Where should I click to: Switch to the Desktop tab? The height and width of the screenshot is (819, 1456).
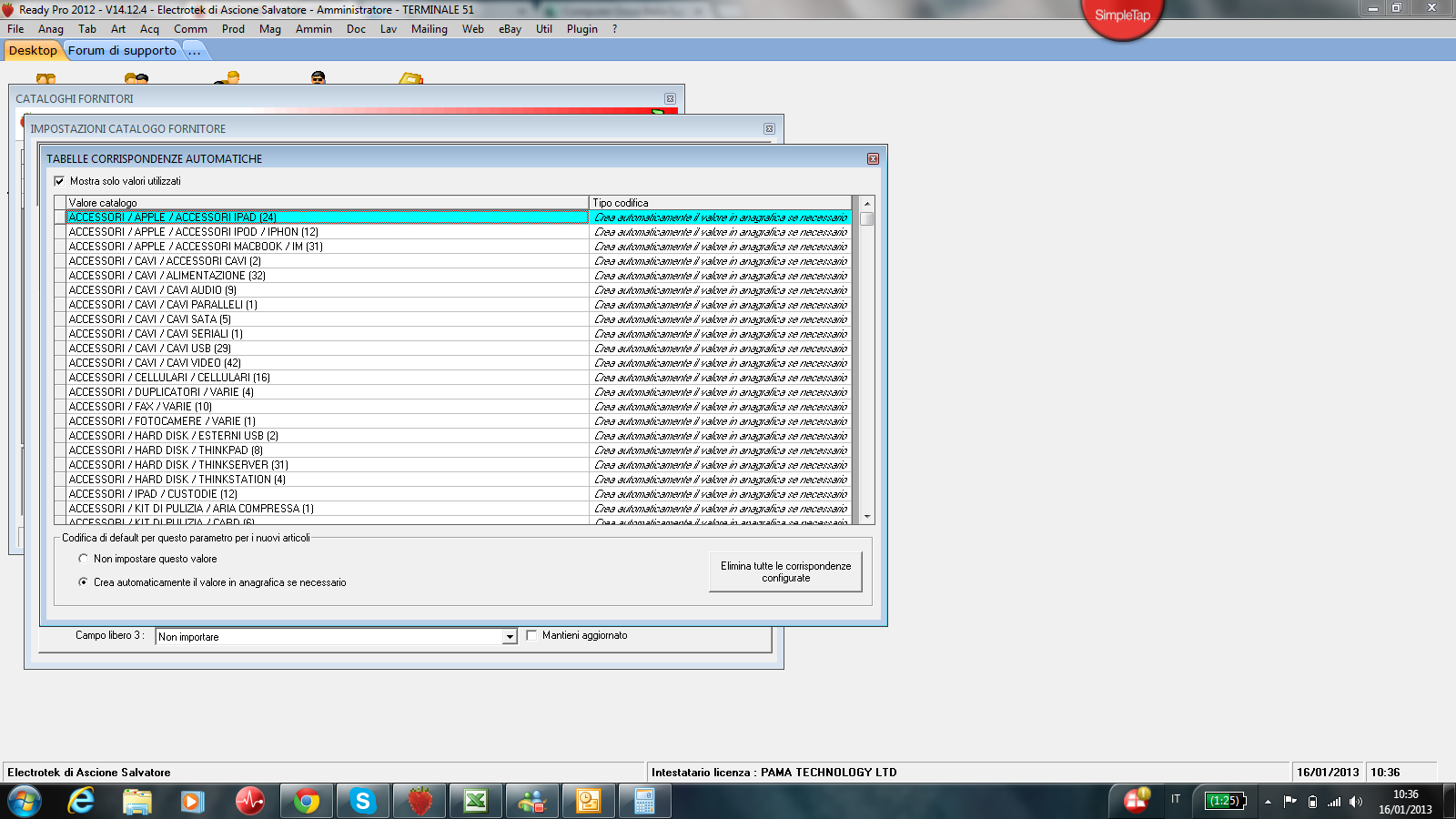click(x=33, y=51)
